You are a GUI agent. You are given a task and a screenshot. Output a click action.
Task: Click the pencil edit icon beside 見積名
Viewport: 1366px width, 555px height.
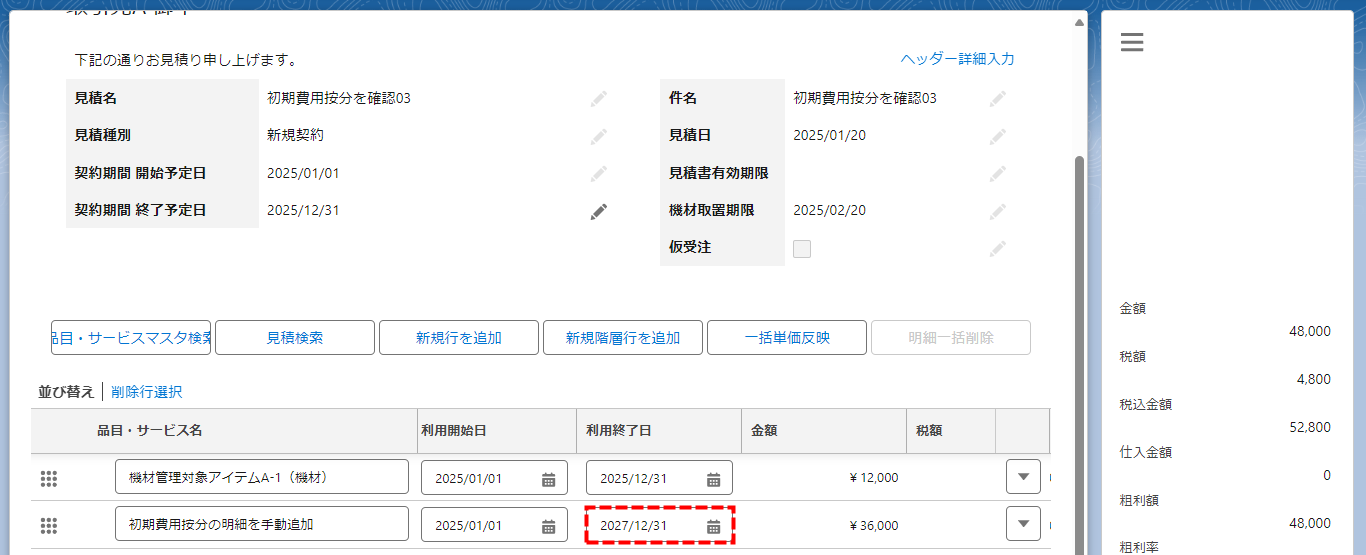(598, 98)
